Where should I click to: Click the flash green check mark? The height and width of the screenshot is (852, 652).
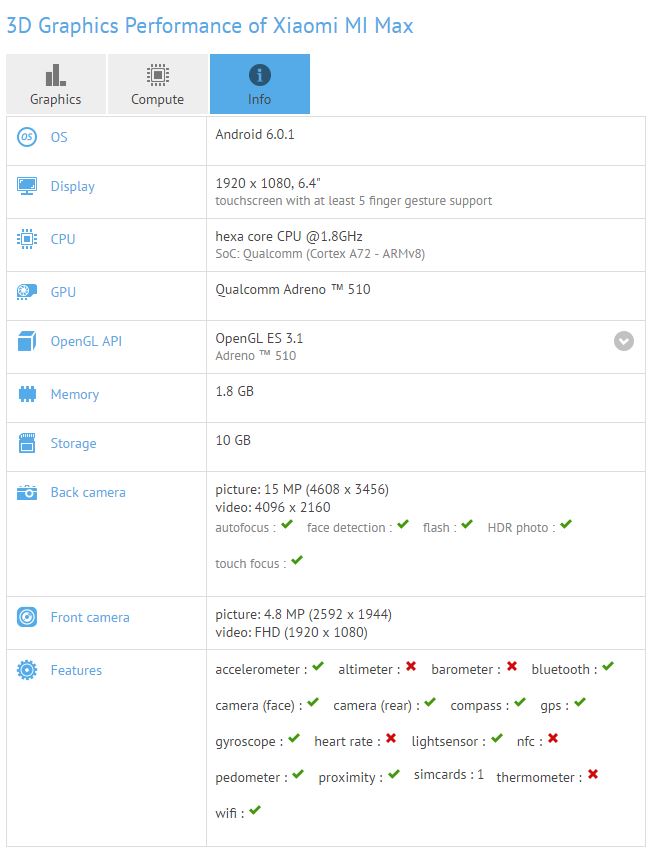coord(467,524)
